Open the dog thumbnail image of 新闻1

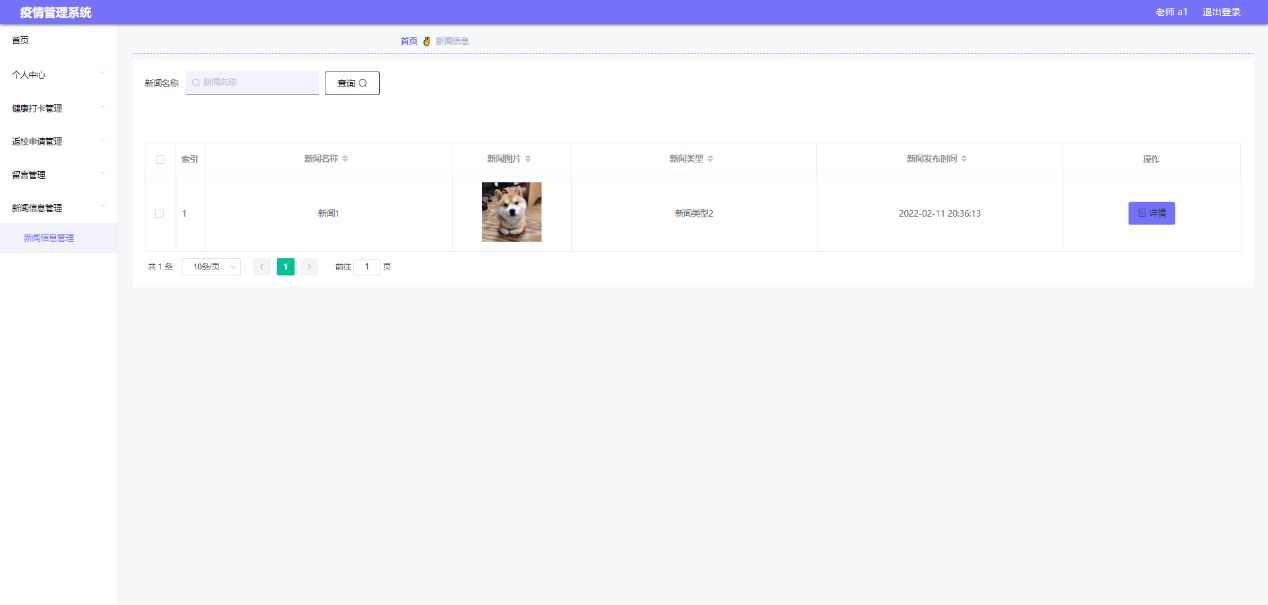[x=512, y=212]
